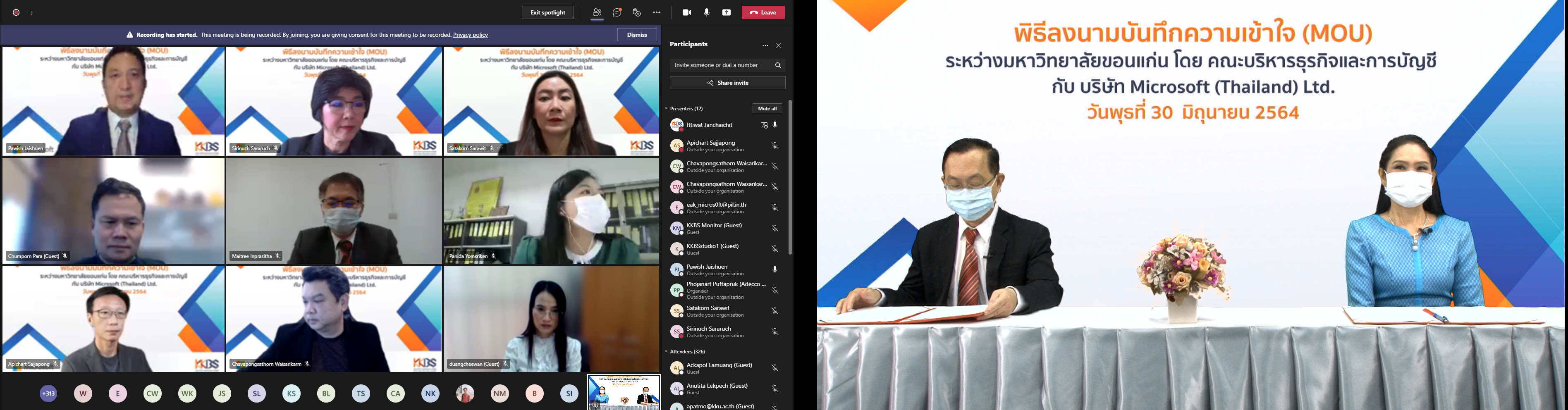Click microphone icon for Ittiwat Janchaichit
1568x410 pixels.
(x=775, y=125)
